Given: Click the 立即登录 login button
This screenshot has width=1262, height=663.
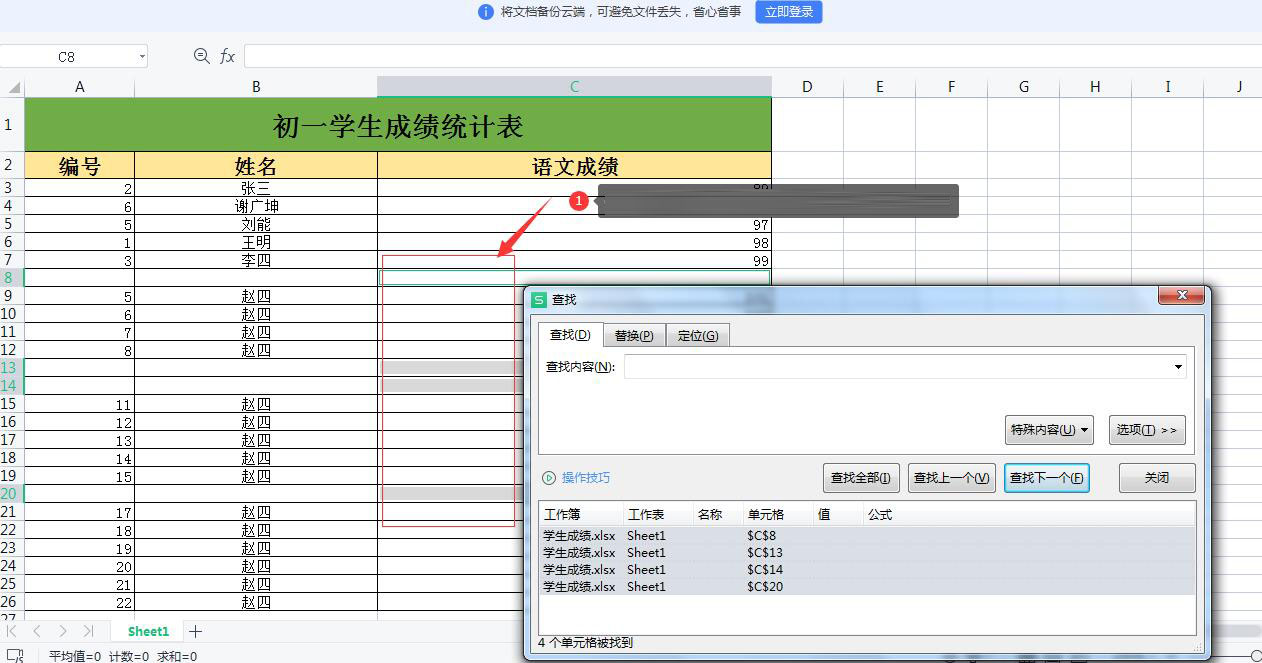Looking at the screenshot, I should 788,12.
